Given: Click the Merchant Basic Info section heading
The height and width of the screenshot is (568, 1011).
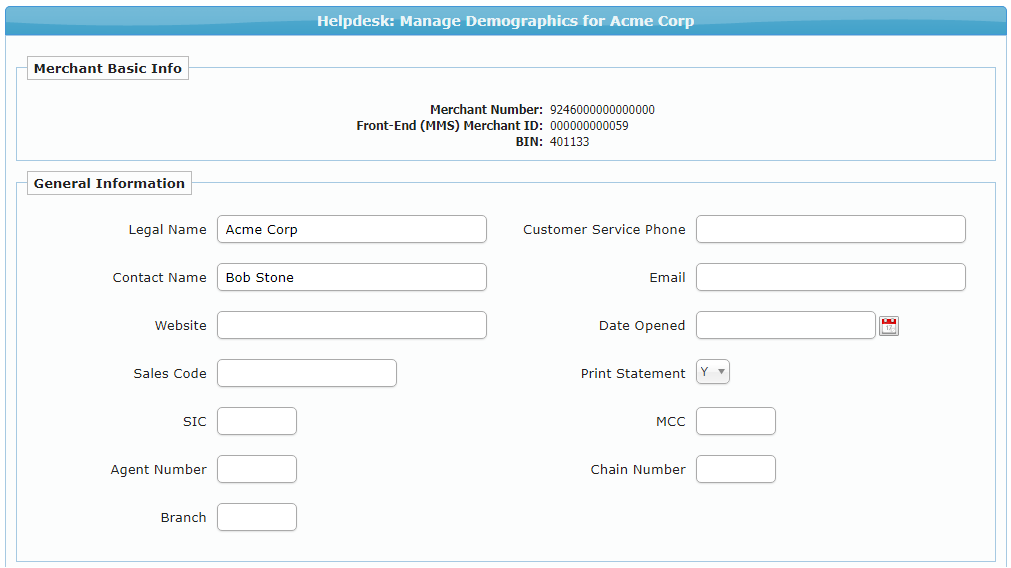Looking at the screenshot, I should (x=108, y=69).
